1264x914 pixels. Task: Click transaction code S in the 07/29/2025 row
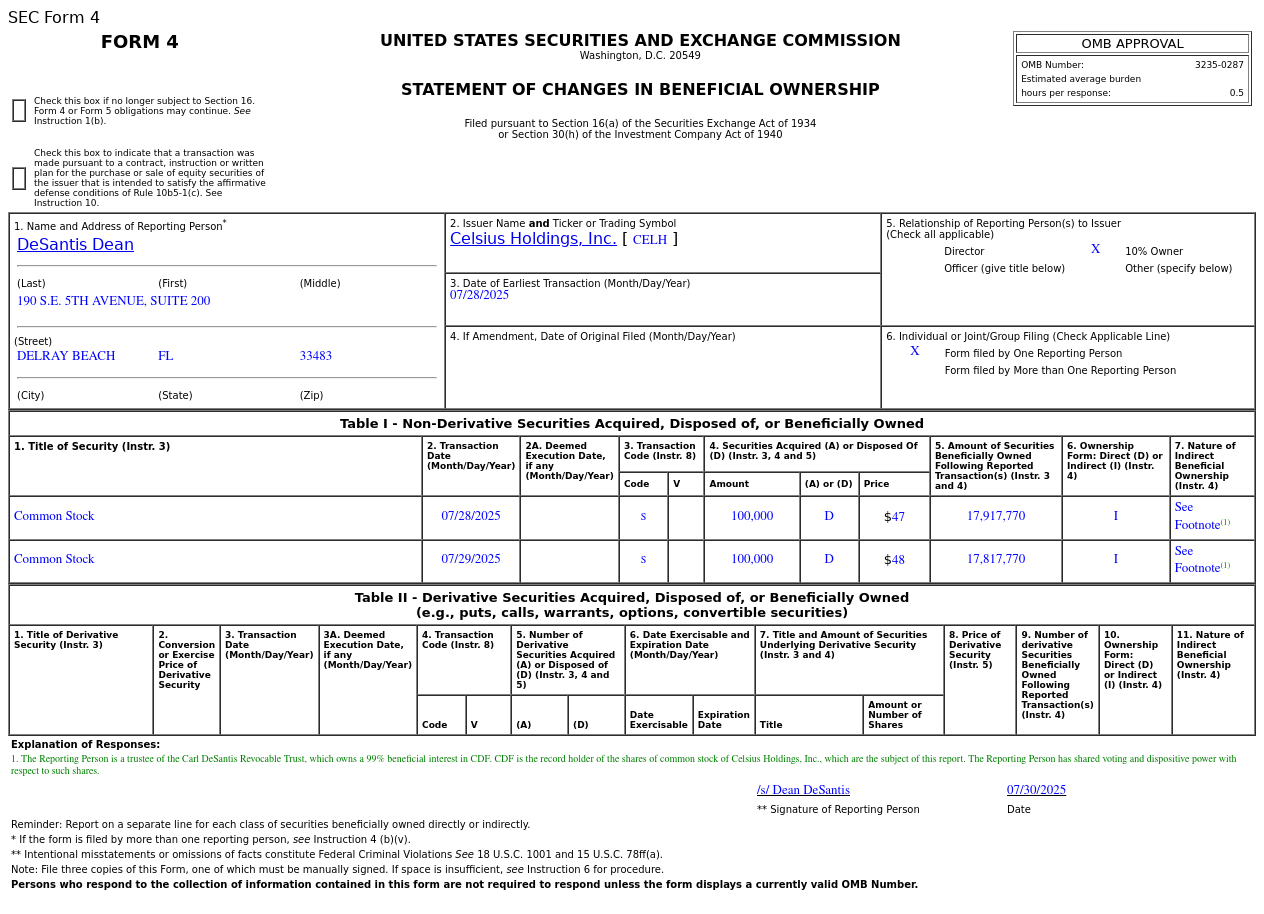coord(643,559)
